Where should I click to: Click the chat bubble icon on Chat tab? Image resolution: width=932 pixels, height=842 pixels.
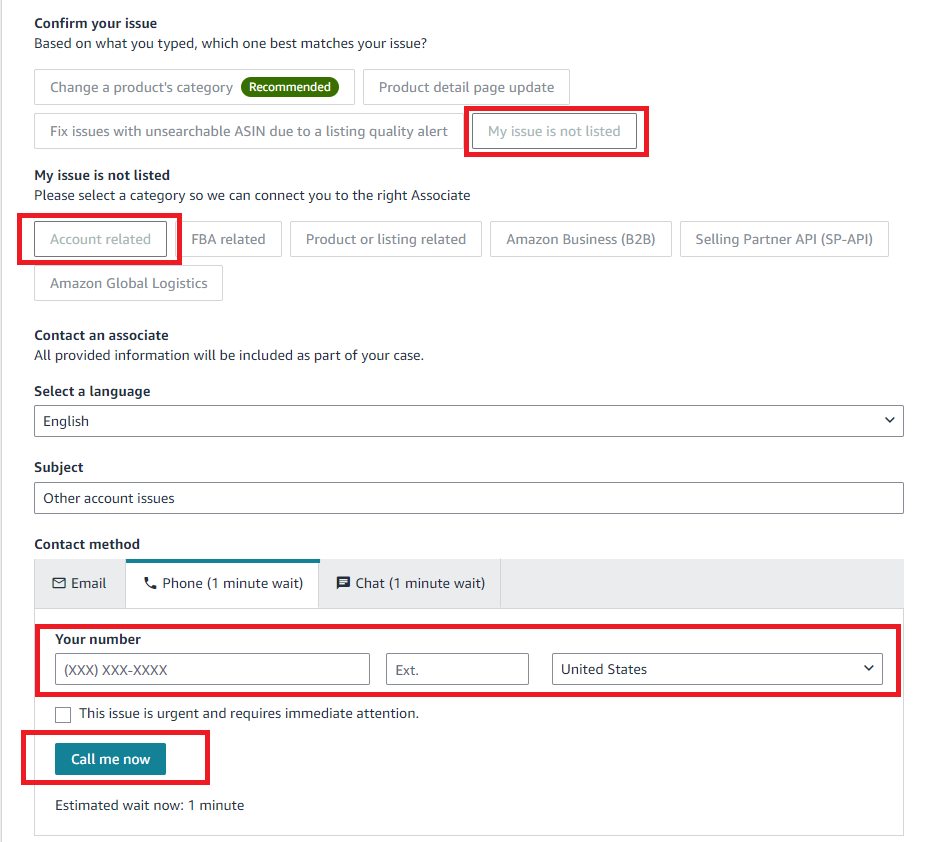(344, 582)
